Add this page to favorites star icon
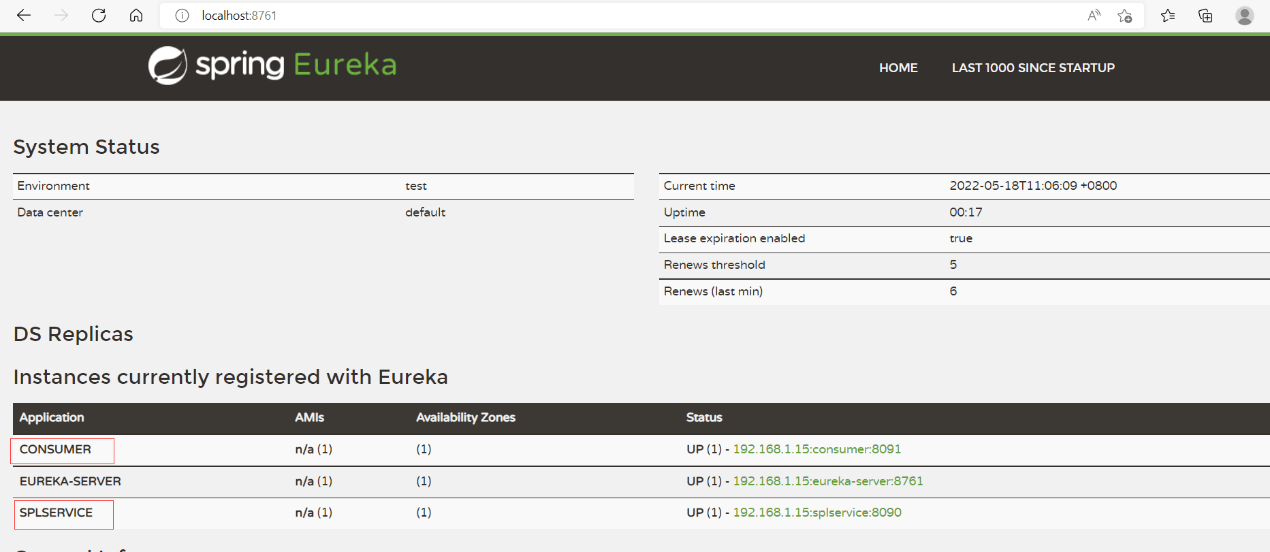The height and width of the screenshot is (552, 1270). tap(1125, 16)
